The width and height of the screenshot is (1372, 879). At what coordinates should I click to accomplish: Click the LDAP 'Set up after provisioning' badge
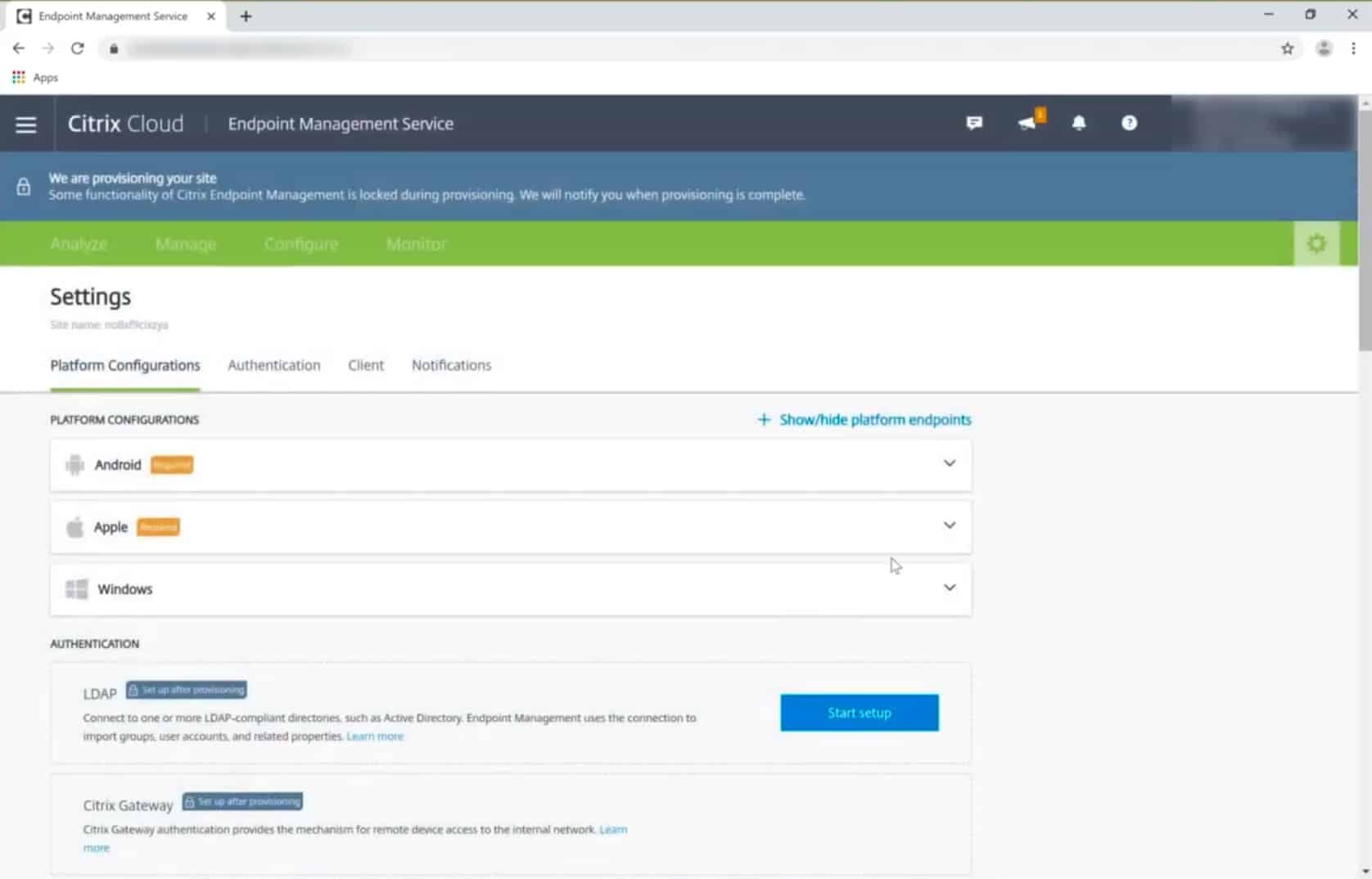(187, 690)
